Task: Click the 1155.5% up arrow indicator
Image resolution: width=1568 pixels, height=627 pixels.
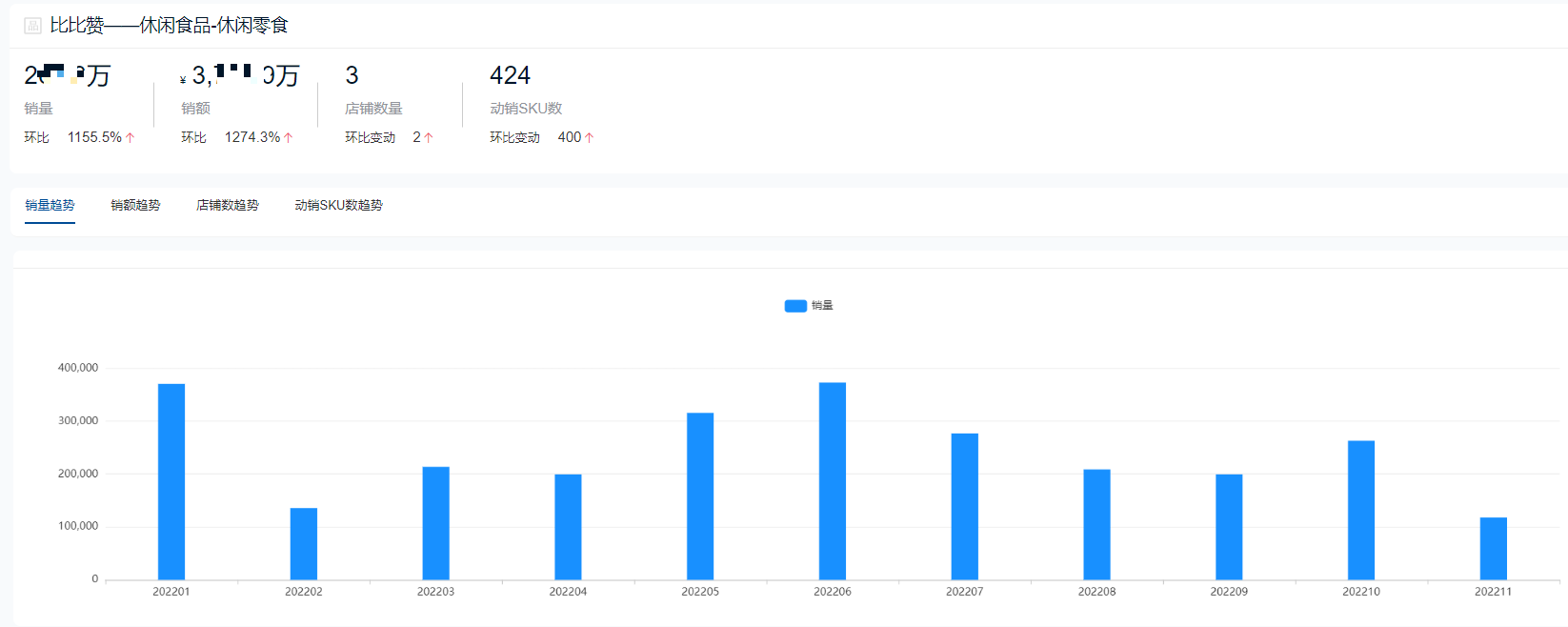Action: 131,138
